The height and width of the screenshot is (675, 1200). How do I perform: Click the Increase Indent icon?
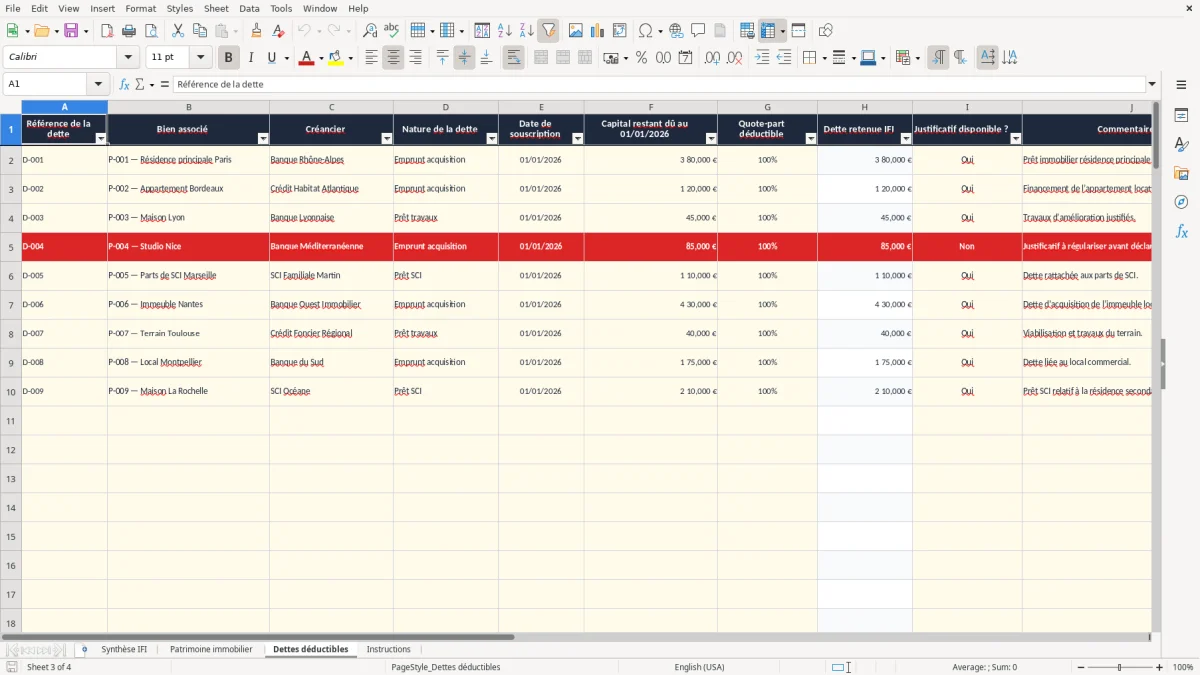(762, 58)
